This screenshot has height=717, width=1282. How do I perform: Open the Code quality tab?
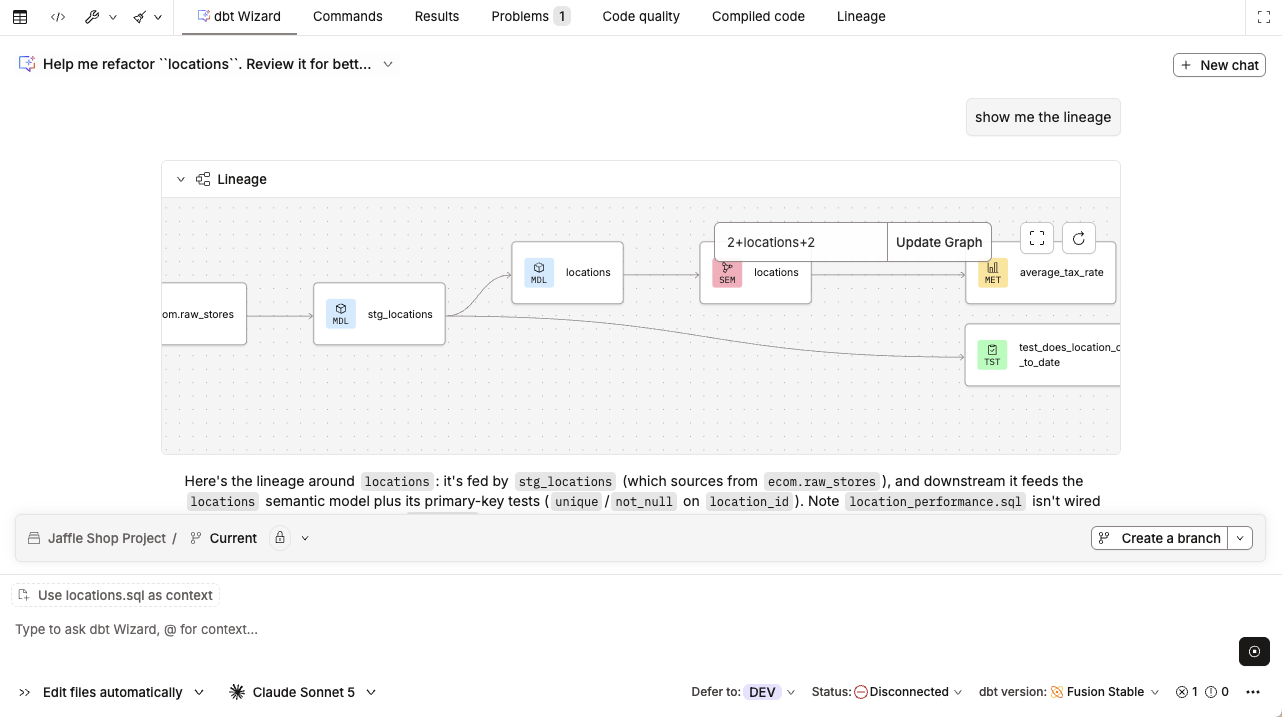click(641, 16)
